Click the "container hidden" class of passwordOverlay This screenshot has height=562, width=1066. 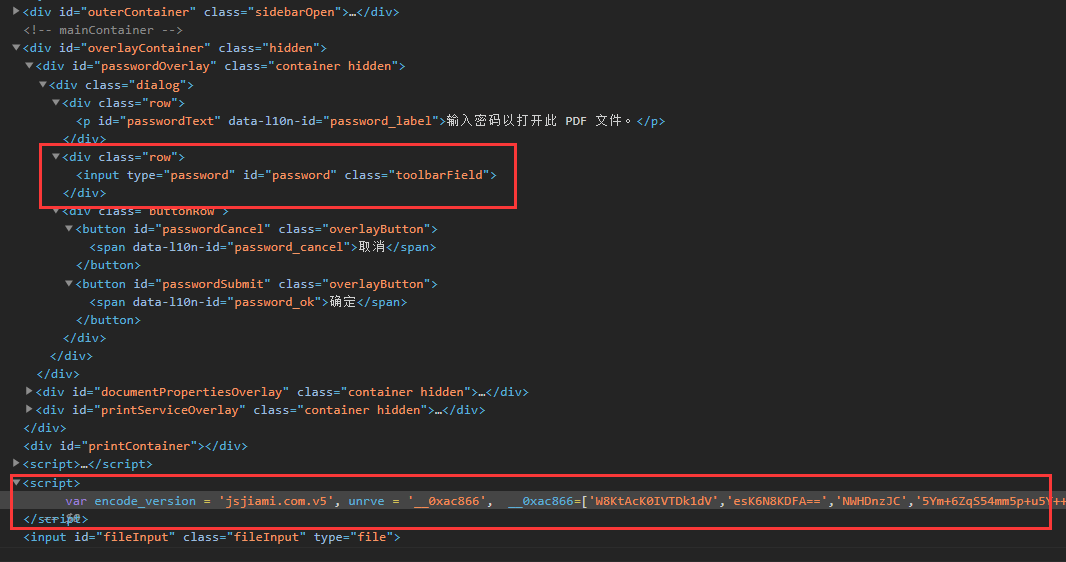(333, 66)
